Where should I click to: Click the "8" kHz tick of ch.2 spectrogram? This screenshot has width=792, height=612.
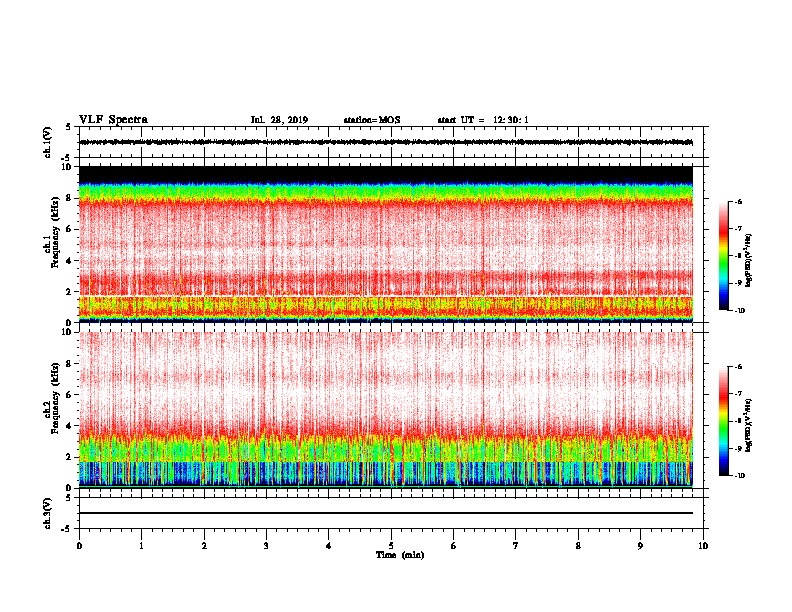pyautogui.click(x=70, y=364)
